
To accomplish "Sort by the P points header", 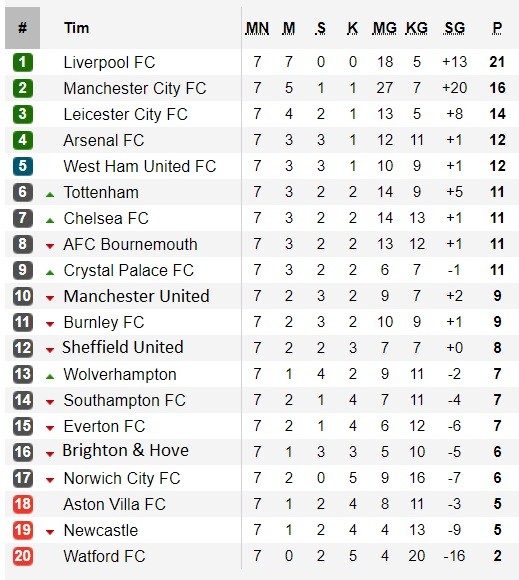I will [x=497, y=28].
